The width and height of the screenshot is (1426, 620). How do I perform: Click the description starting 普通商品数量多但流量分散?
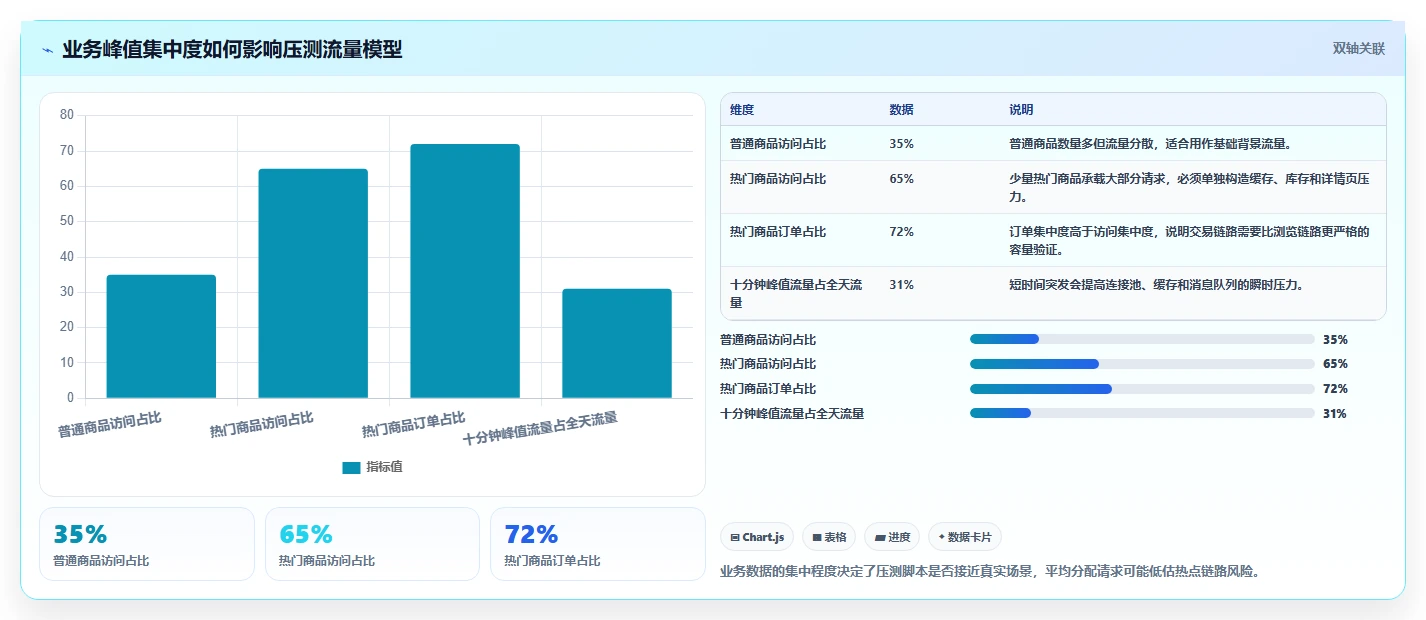pyautogui.click(x=1151, y=144)
